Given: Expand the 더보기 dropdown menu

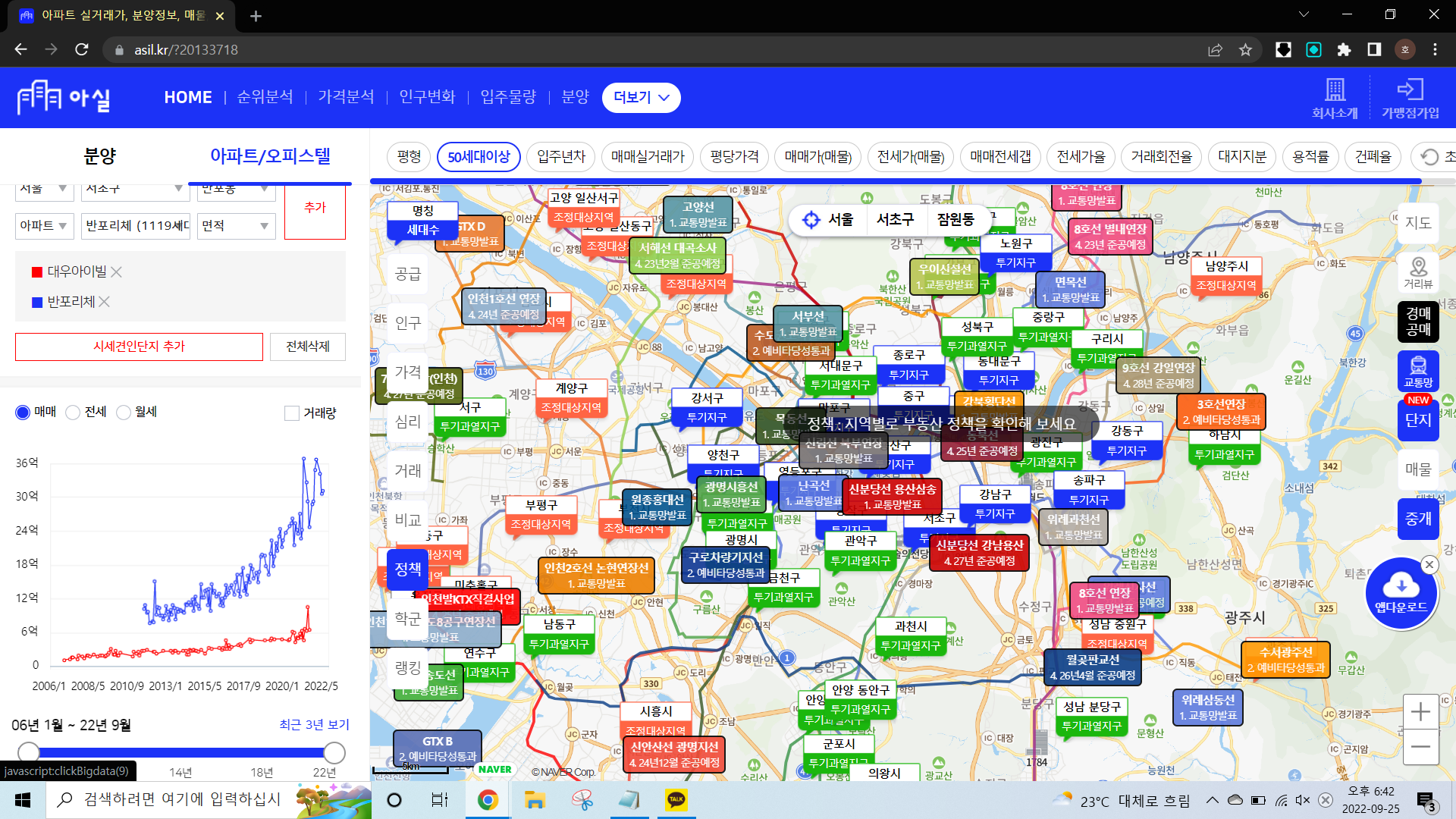Looking at the screenshot, I should tap(641, 98).
